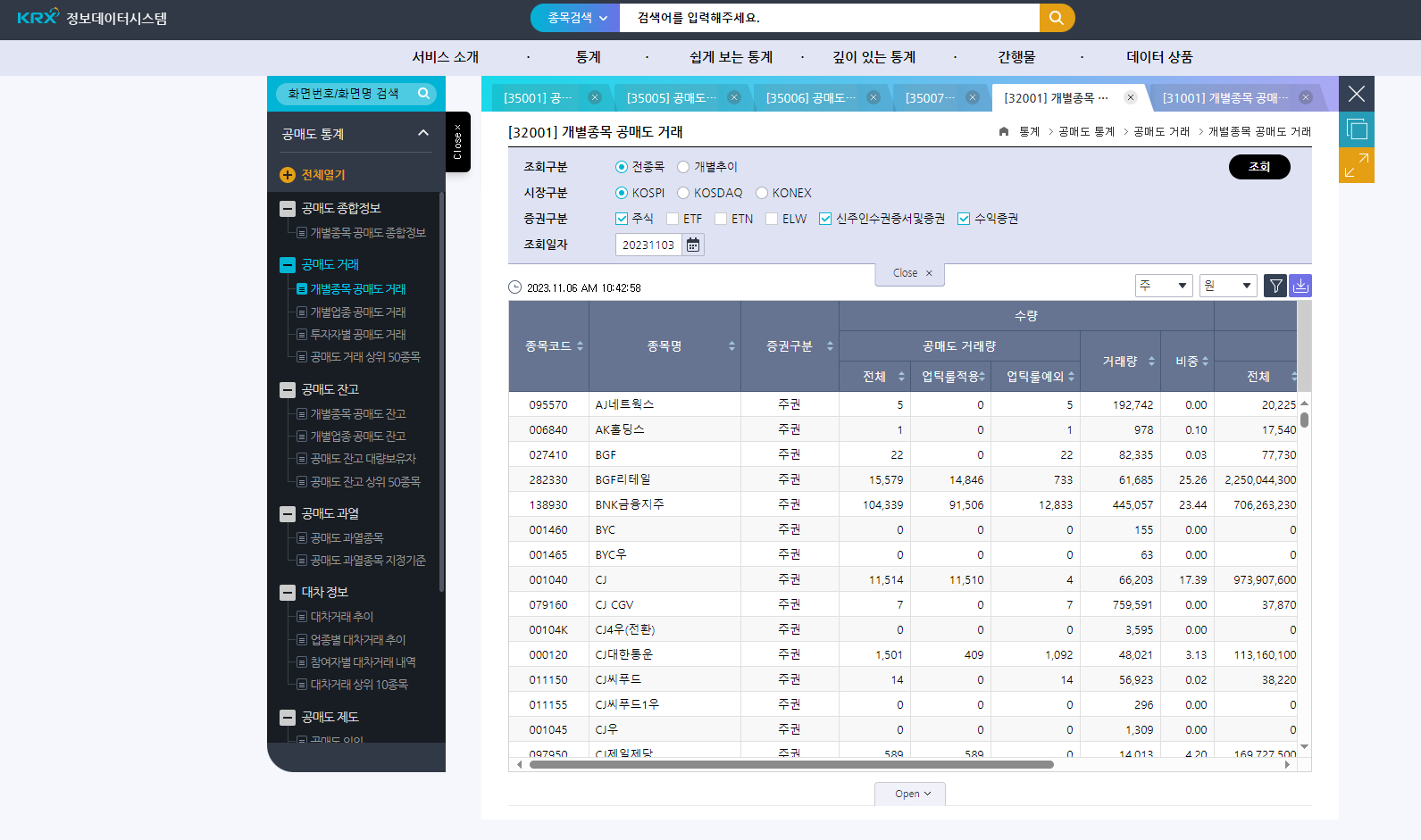
Task: Click the close-all X icon on right panel
Action: (1357, 94)
